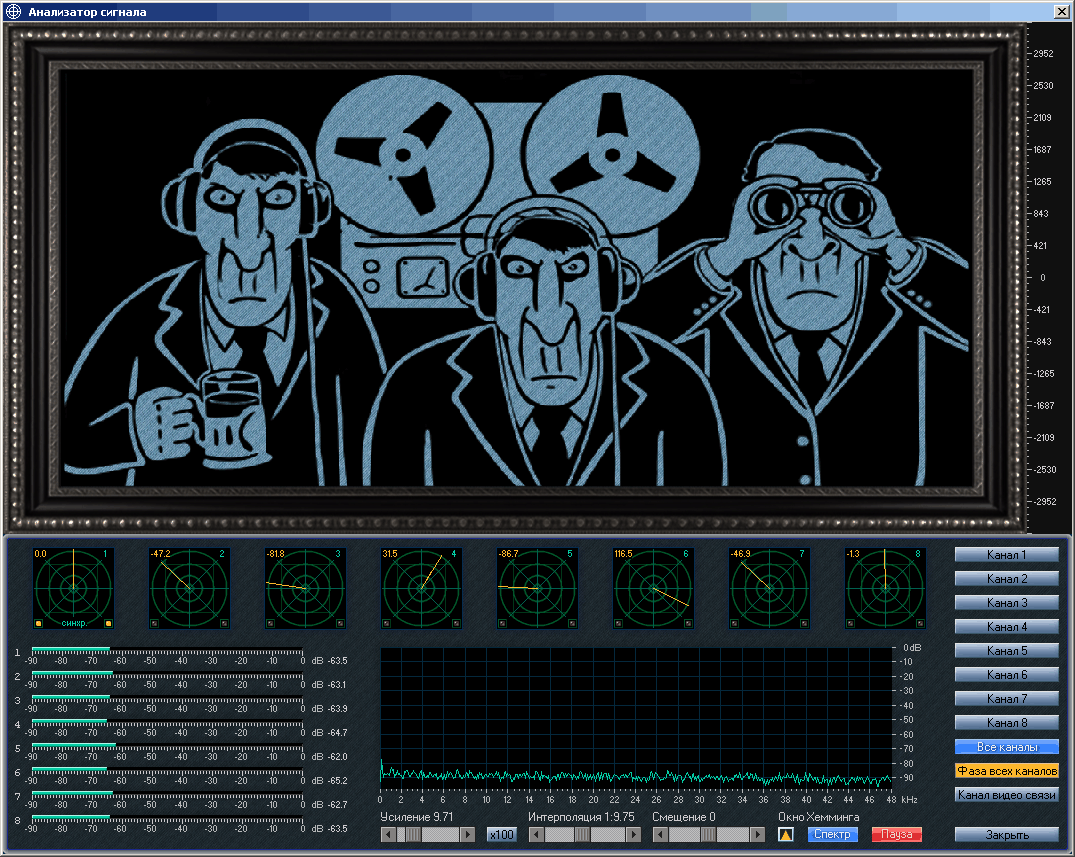Image resolution: width=1075 pixels, height=857 pixels.
Task: Decrease offset with Смещение left arrow
Action: tap(660, 834)
